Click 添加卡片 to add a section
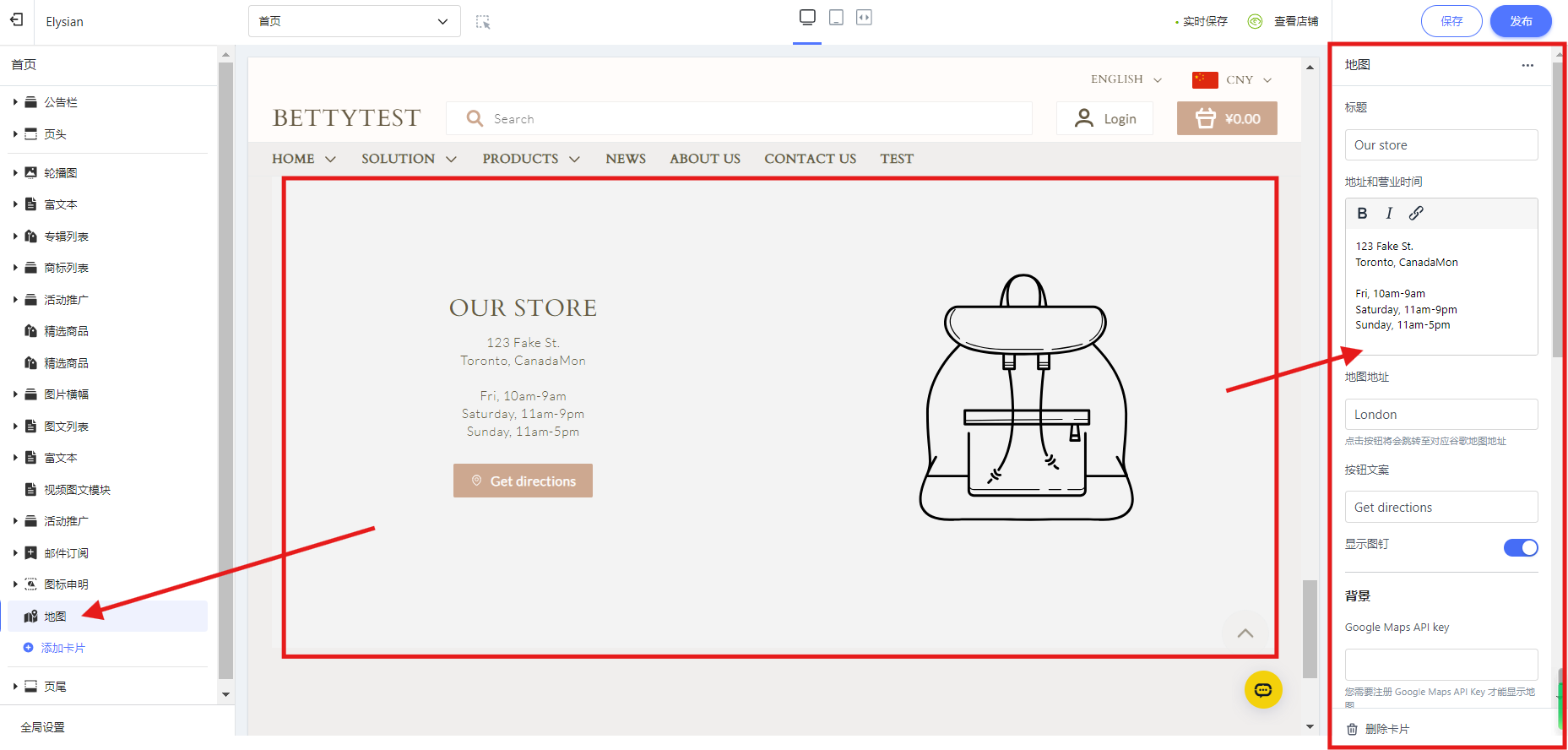Image resolution: width=1568 pixels, height=750 pixels. tap(62, 648)
